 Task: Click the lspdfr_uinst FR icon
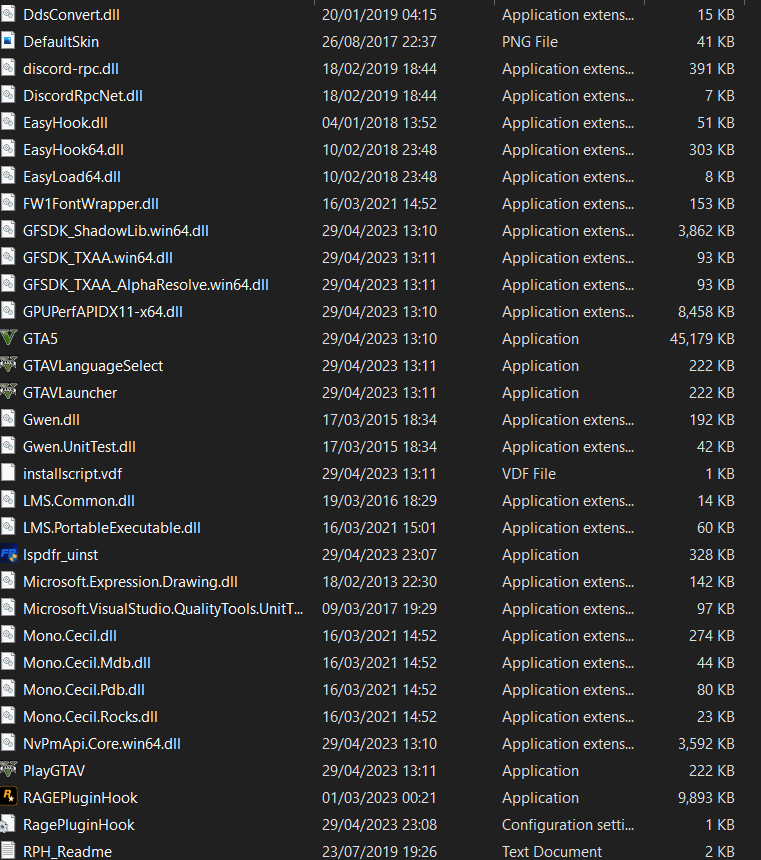coord(8,555)
